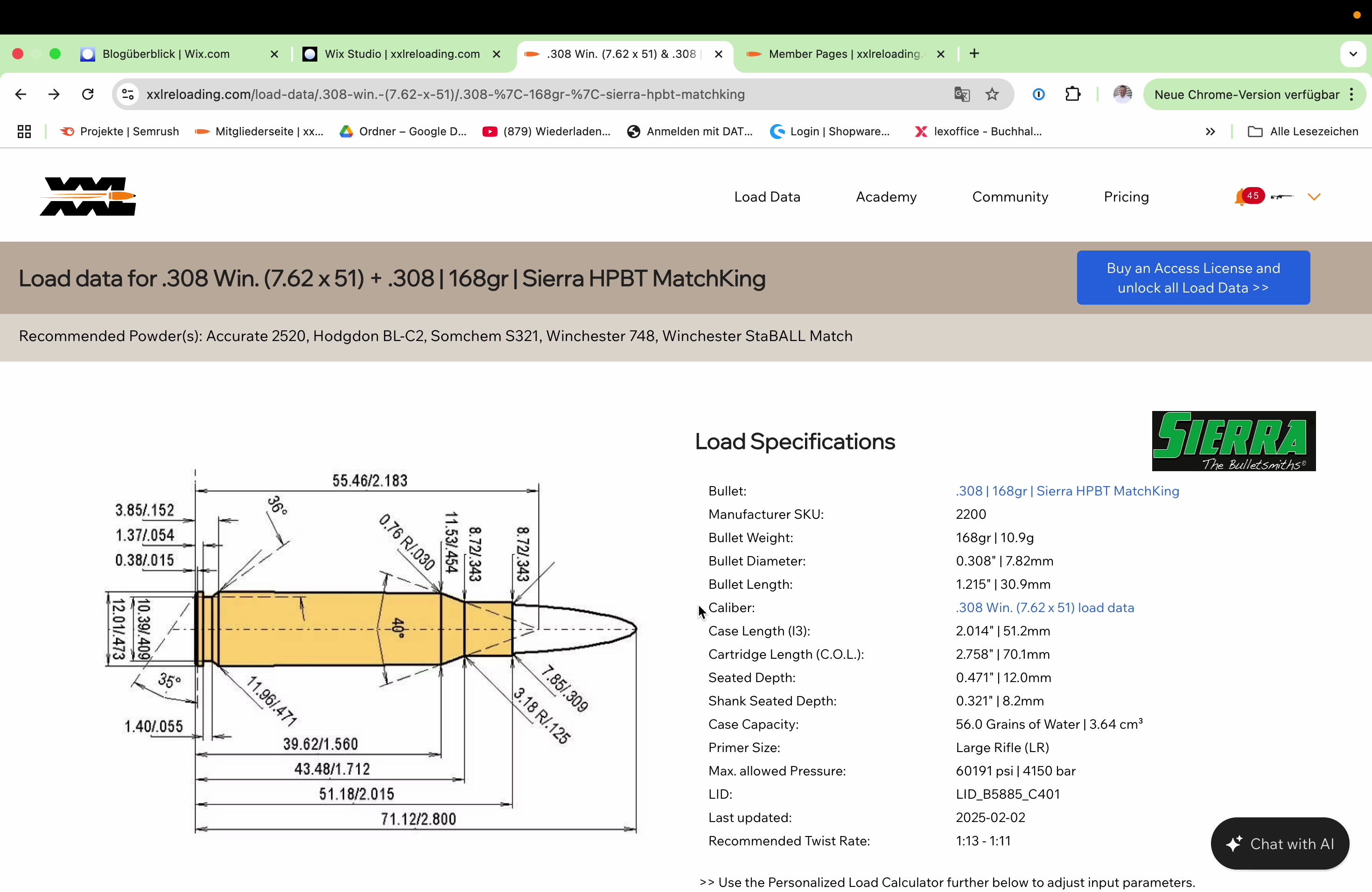Open YouTube Wiederladen bookmark
The width and height of the screenshot is (1372, 892).
click(x=546, y=132)
